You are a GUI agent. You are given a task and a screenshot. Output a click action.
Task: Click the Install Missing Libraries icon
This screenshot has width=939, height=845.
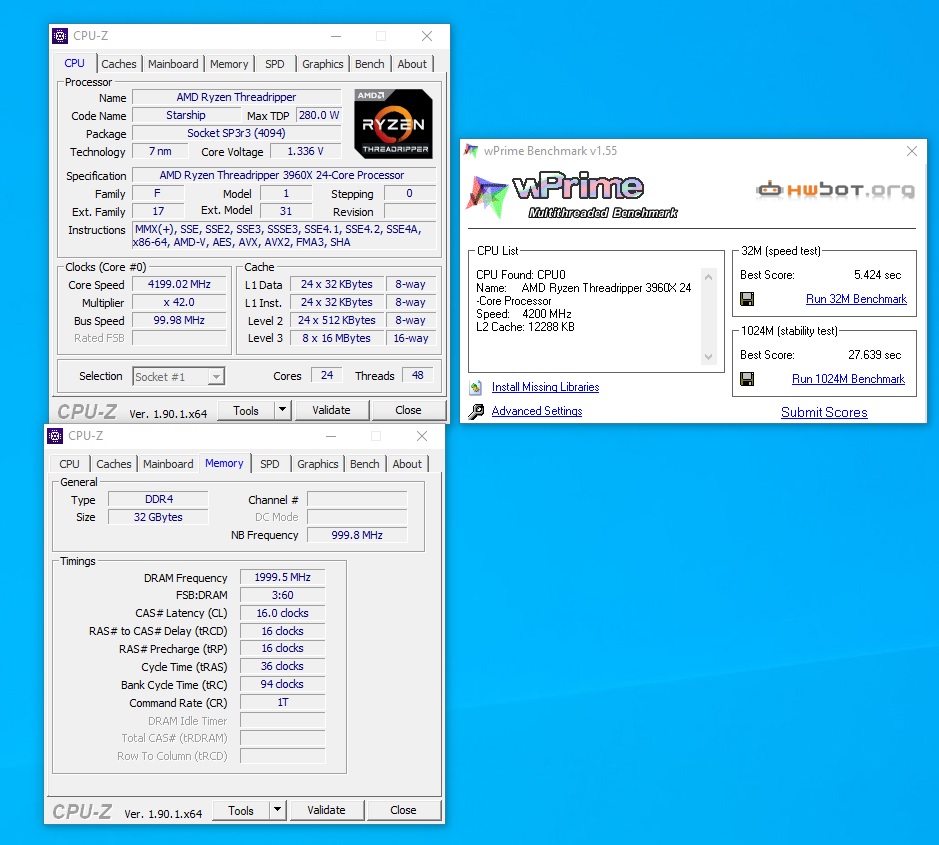pyautogui.click(x=475, y=387)
